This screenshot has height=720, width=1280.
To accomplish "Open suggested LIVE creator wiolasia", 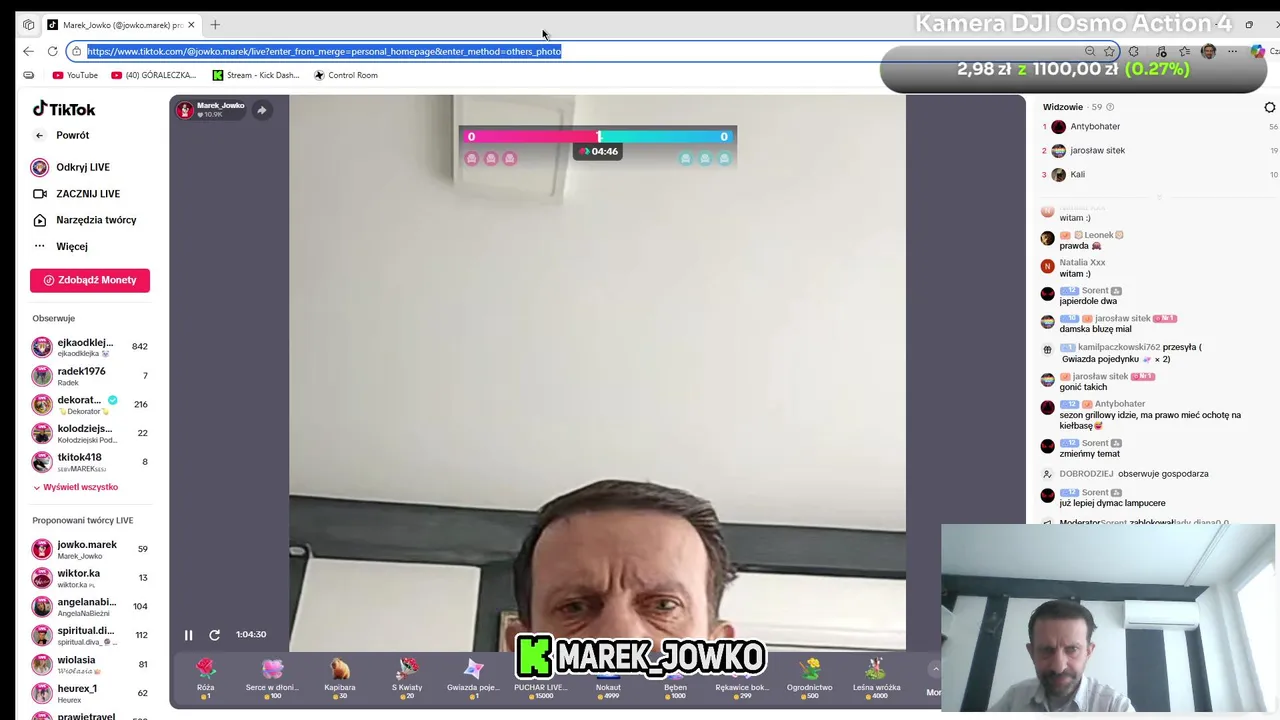I will [x=90, y=664].
